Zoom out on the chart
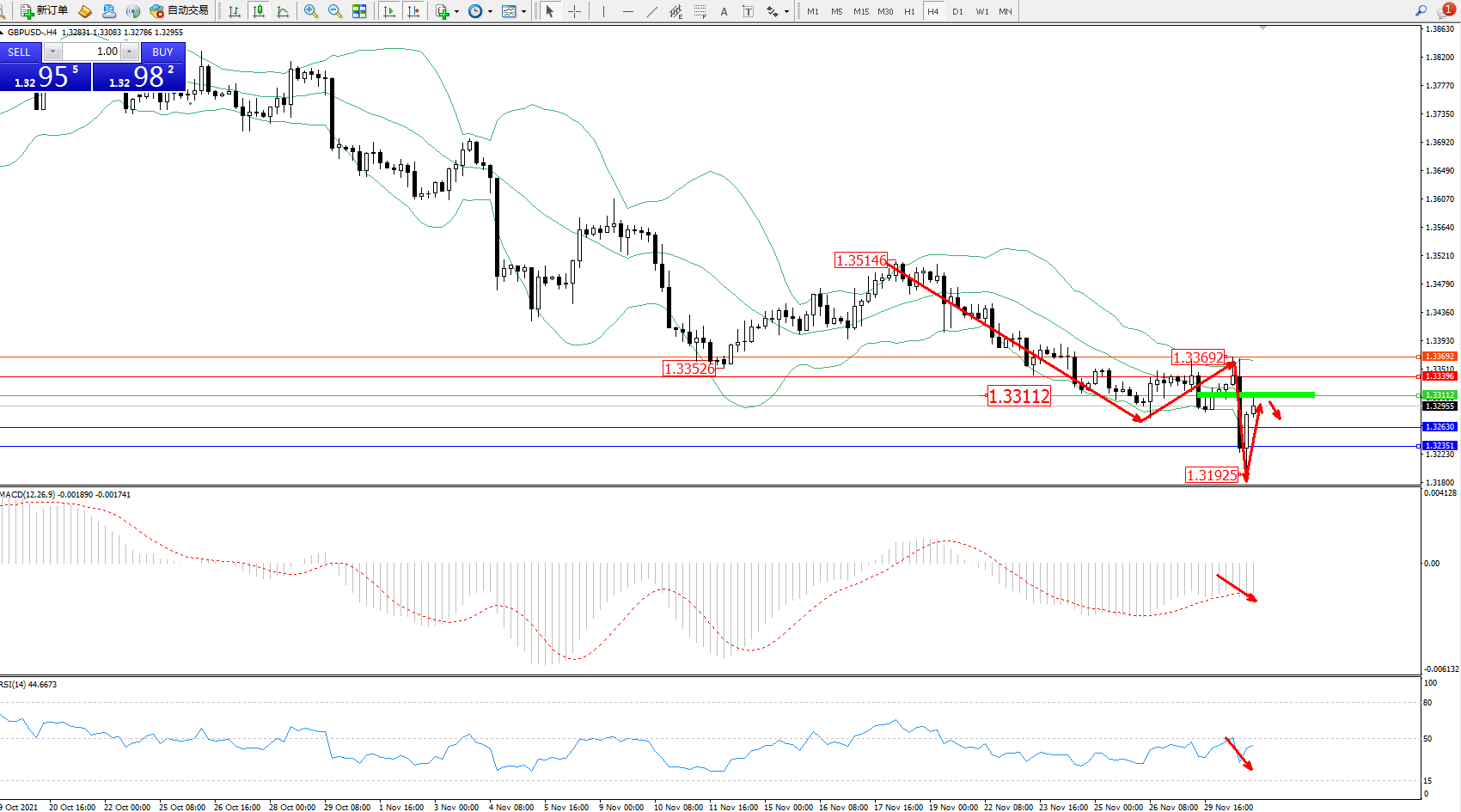This screenshot has width=1461, height=812. [x=335, y=11]
